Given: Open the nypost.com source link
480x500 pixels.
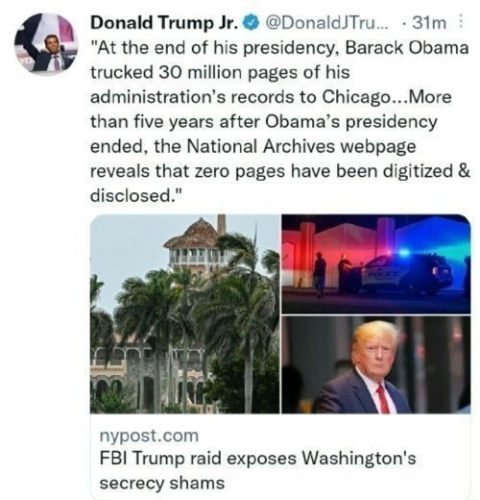Looking at the screenshot, I should click(x=149, y=436).
